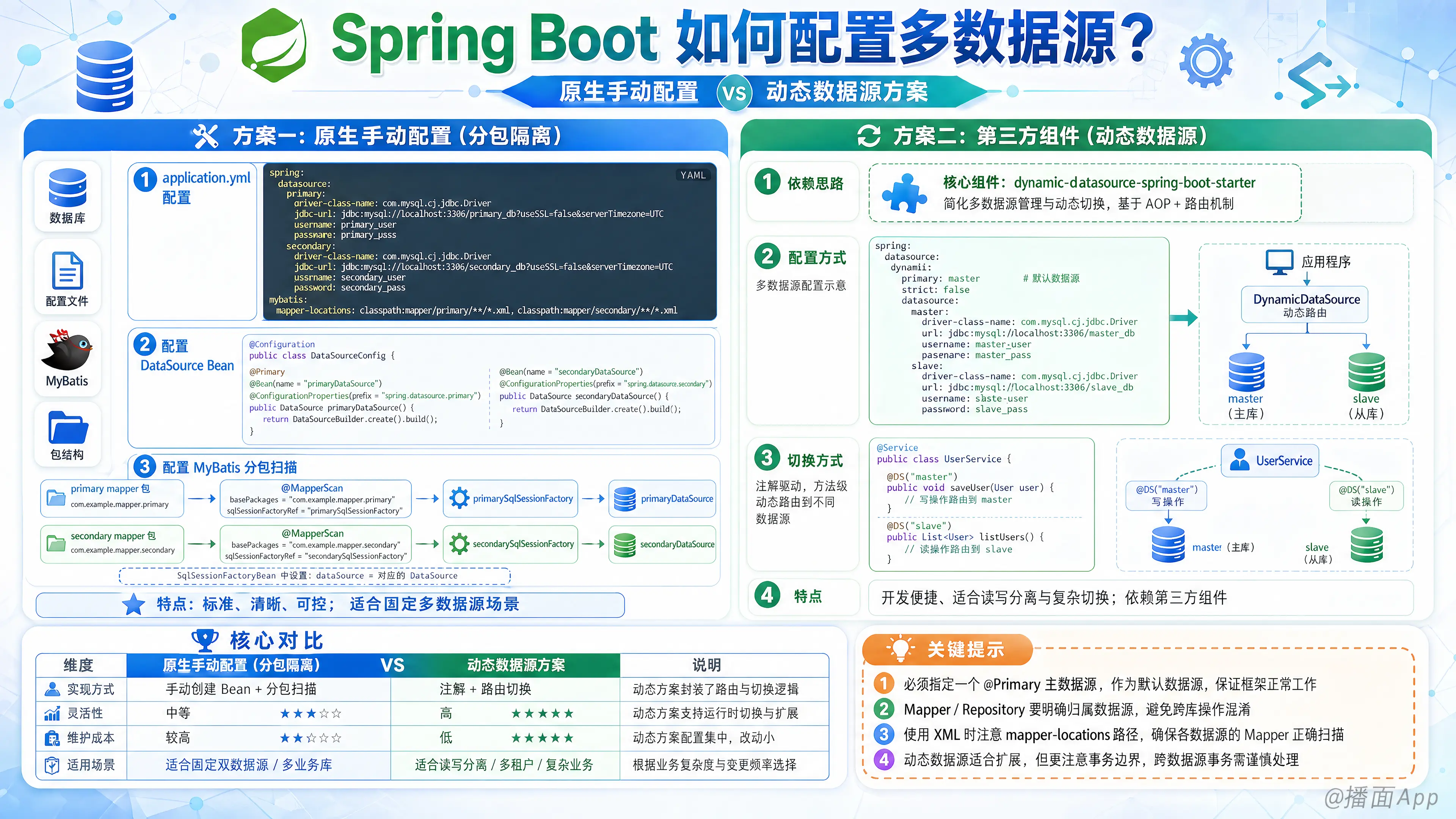
Task: Click the person icon in the 实现方式 row
Action: coord(52,689)
